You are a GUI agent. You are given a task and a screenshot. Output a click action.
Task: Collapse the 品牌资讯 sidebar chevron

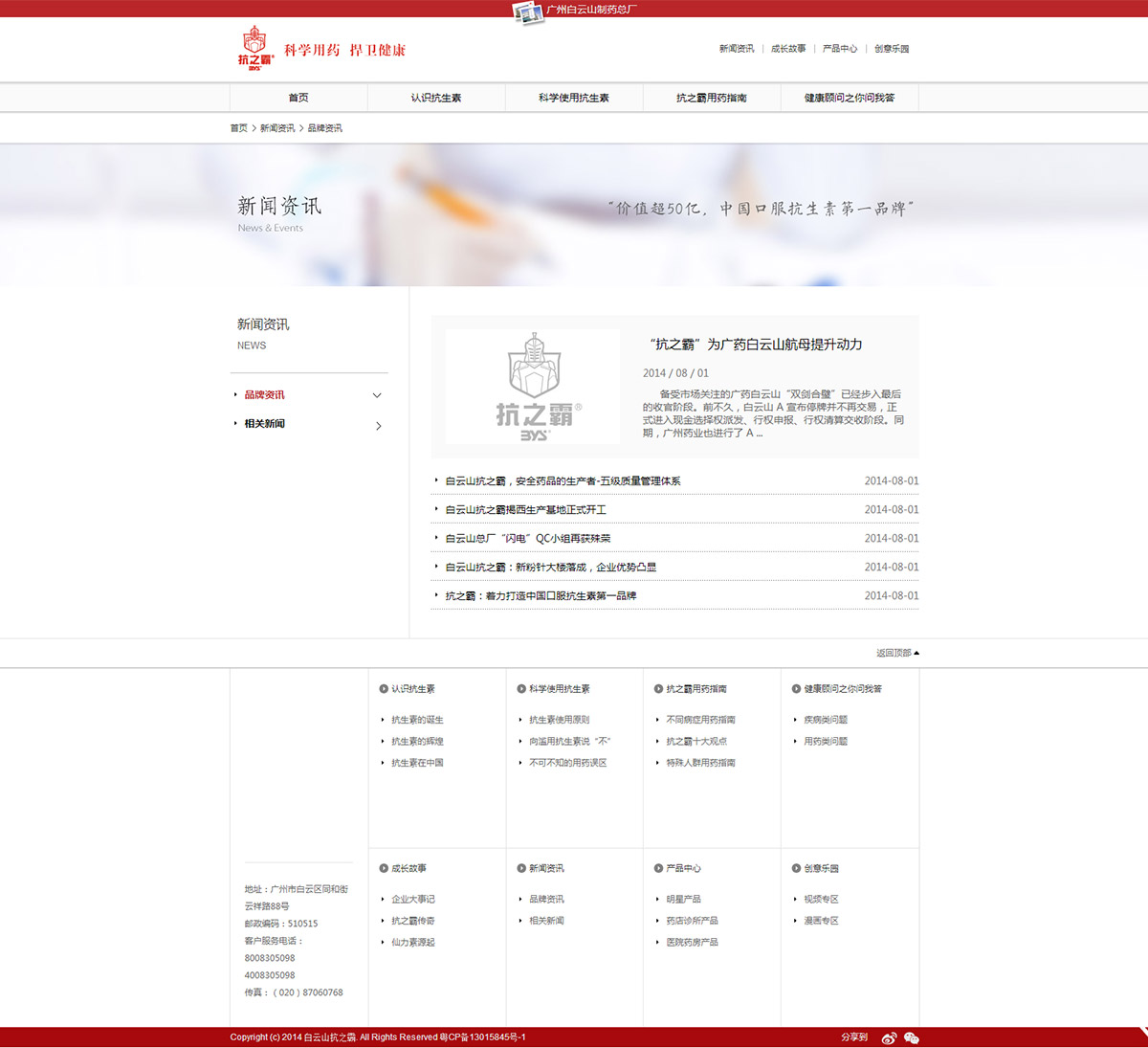[x=377, y=395]
